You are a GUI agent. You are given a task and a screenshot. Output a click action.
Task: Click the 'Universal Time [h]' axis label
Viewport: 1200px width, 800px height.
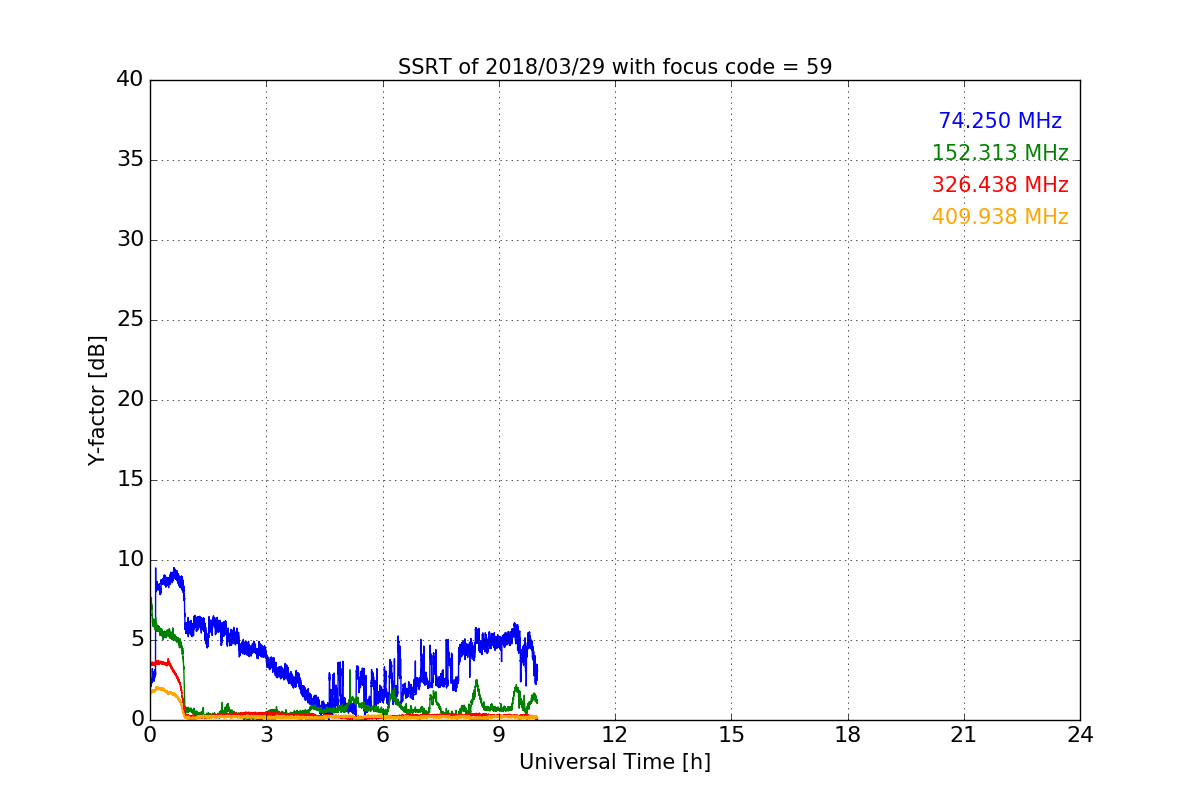pyautogui.click(x=615, y=762)
